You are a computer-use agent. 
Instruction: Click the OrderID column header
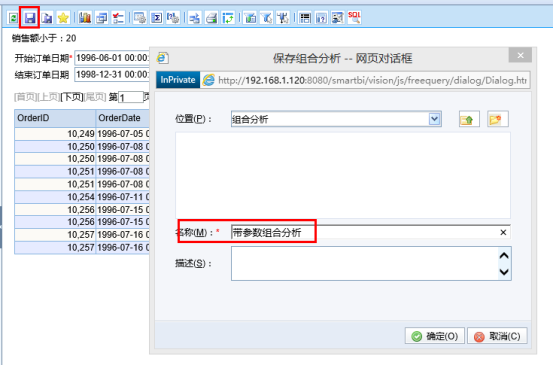[55, 118]
